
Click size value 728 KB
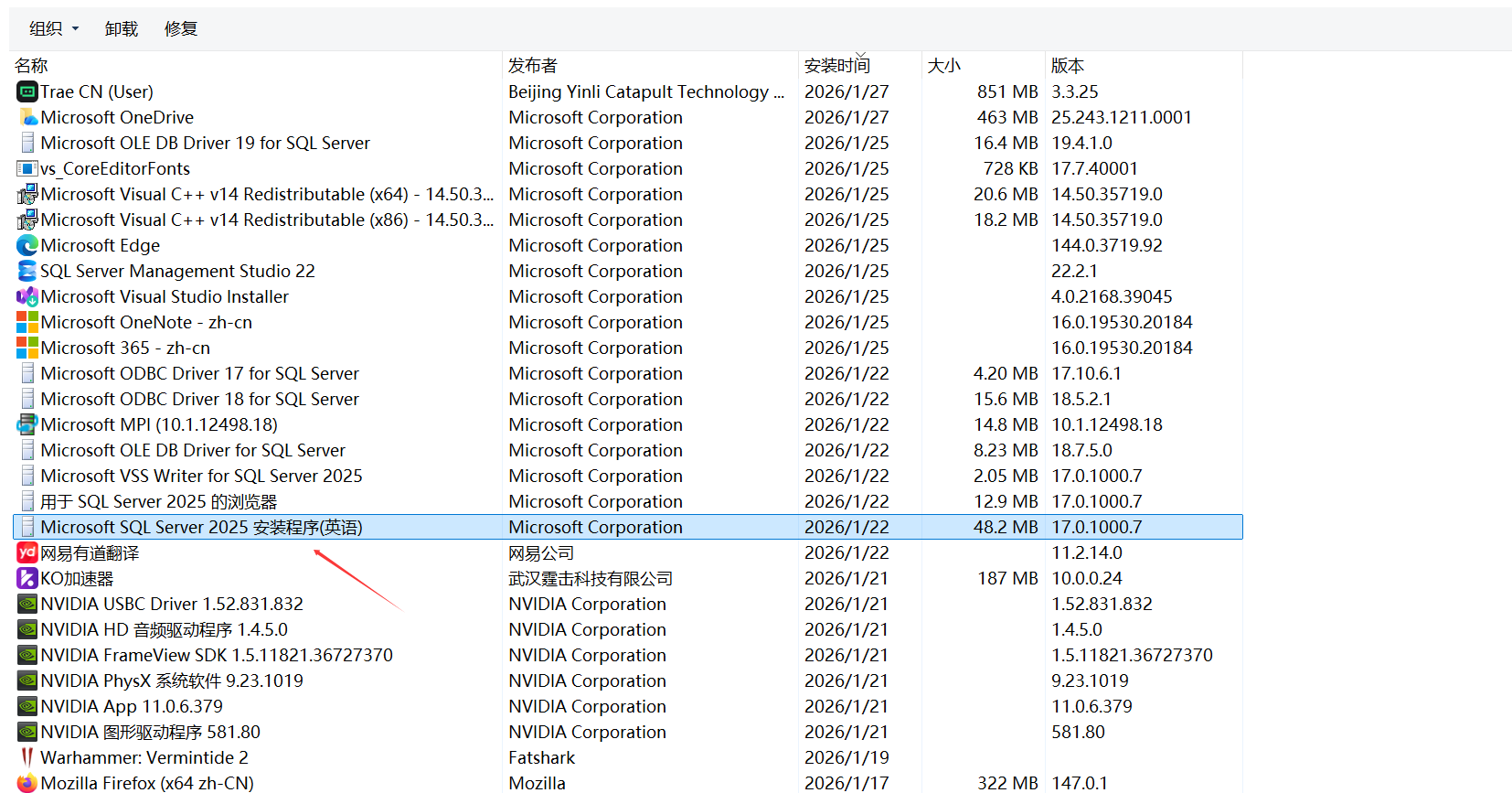tap(1010, 168)
